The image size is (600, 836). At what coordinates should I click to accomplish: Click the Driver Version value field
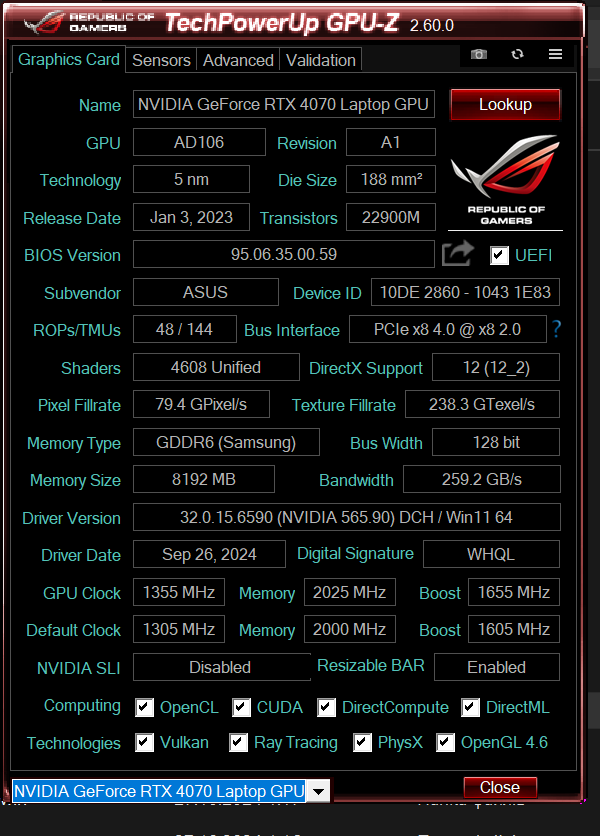pos(347,517)
